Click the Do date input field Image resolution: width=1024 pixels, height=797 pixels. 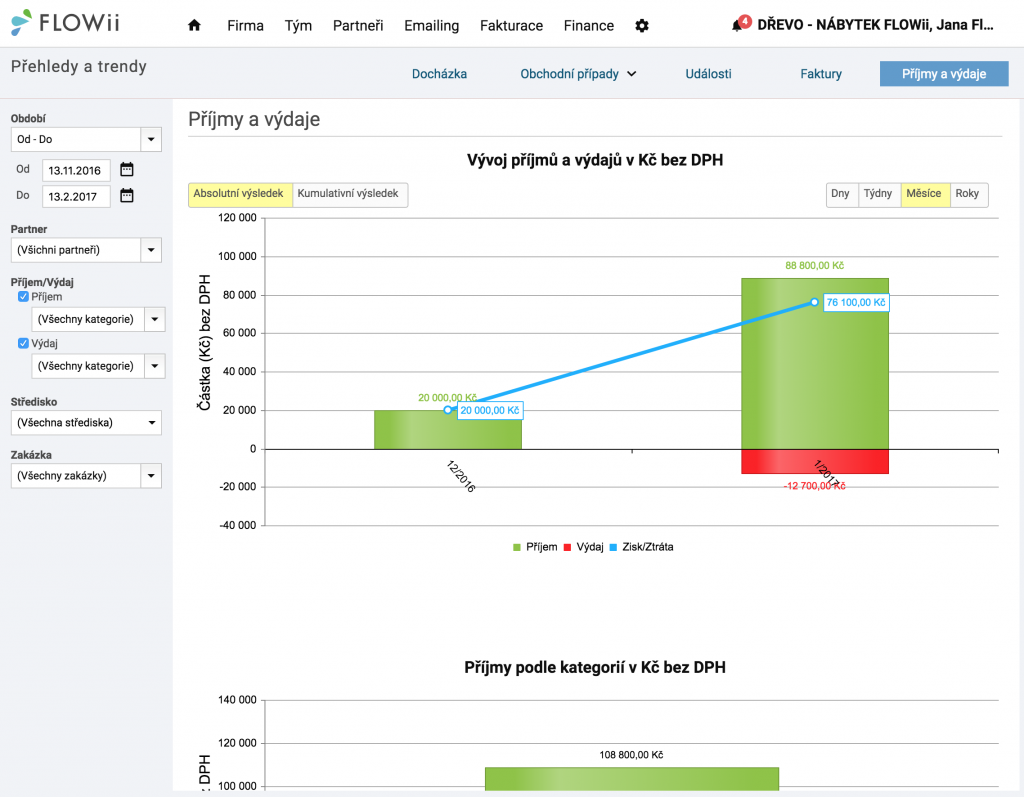click(76, 197)
